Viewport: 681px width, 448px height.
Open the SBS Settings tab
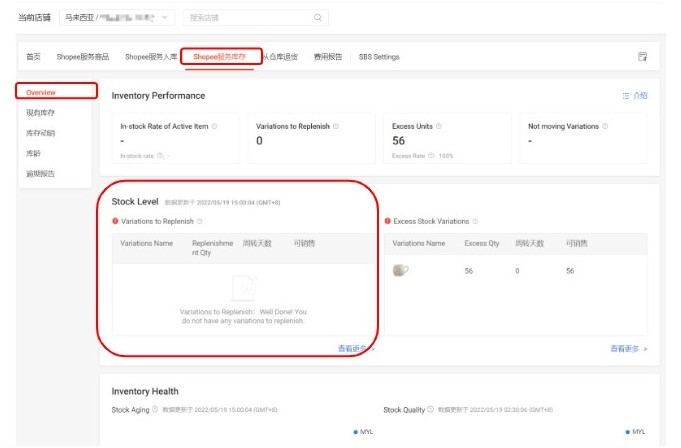click(x=379, y=57)
